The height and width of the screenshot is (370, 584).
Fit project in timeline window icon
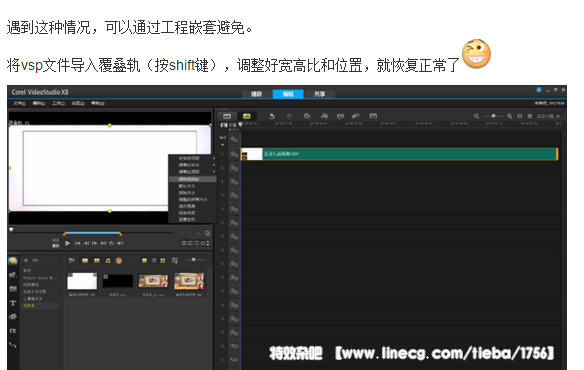[520, 116]
